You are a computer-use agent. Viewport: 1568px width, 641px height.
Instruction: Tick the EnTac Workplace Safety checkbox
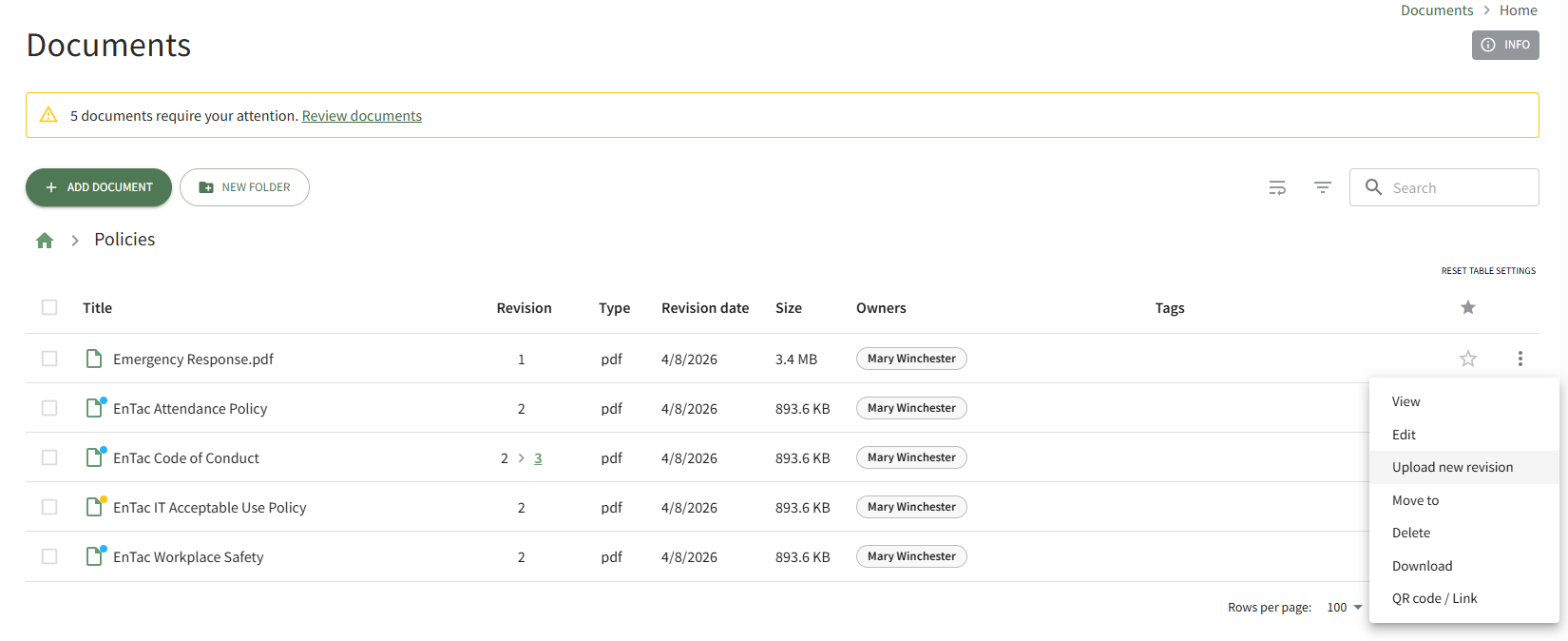(x=49, y=556)
